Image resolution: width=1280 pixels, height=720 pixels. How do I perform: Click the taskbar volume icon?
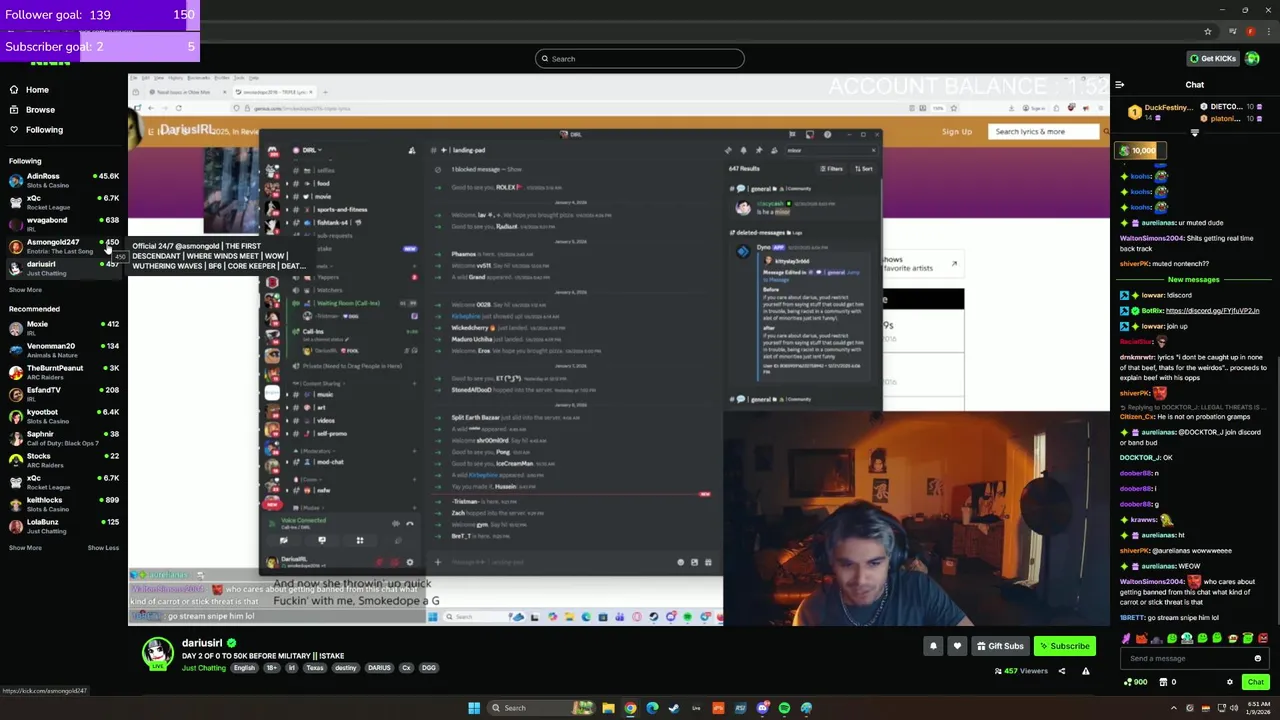point(1234,708)
